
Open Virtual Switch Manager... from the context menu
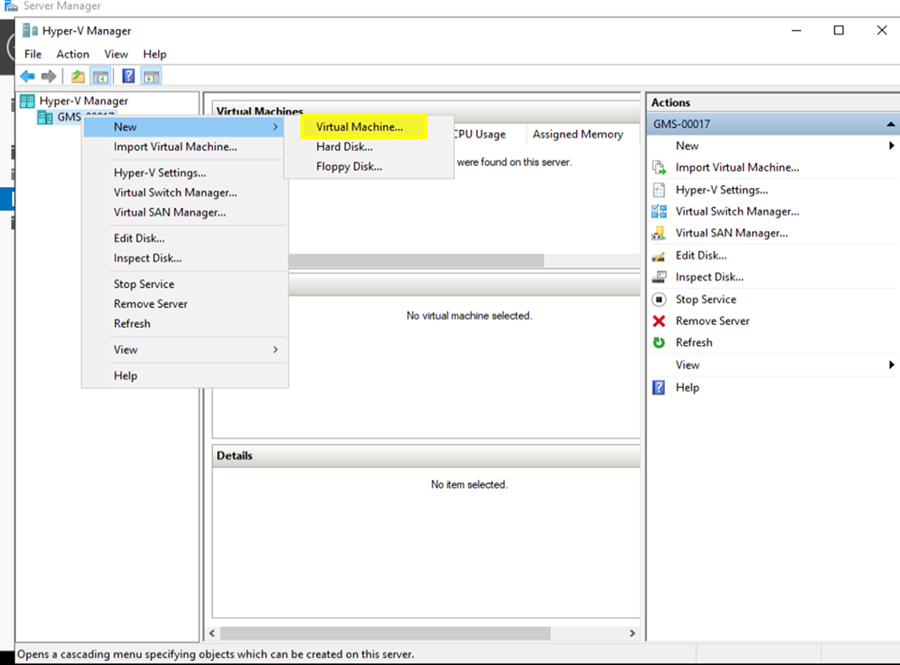175,192
